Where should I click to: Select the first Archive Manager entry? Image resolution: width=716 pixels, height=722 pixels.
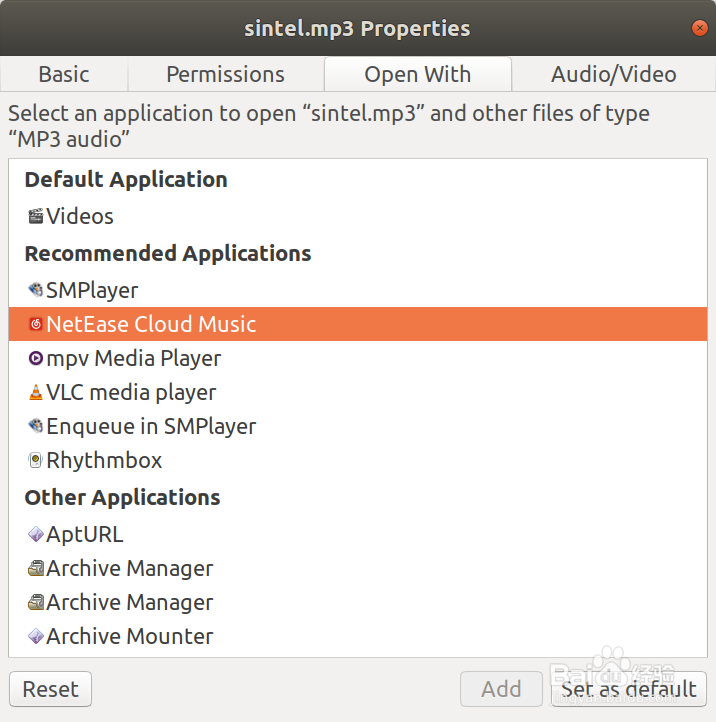coord(358,568)
